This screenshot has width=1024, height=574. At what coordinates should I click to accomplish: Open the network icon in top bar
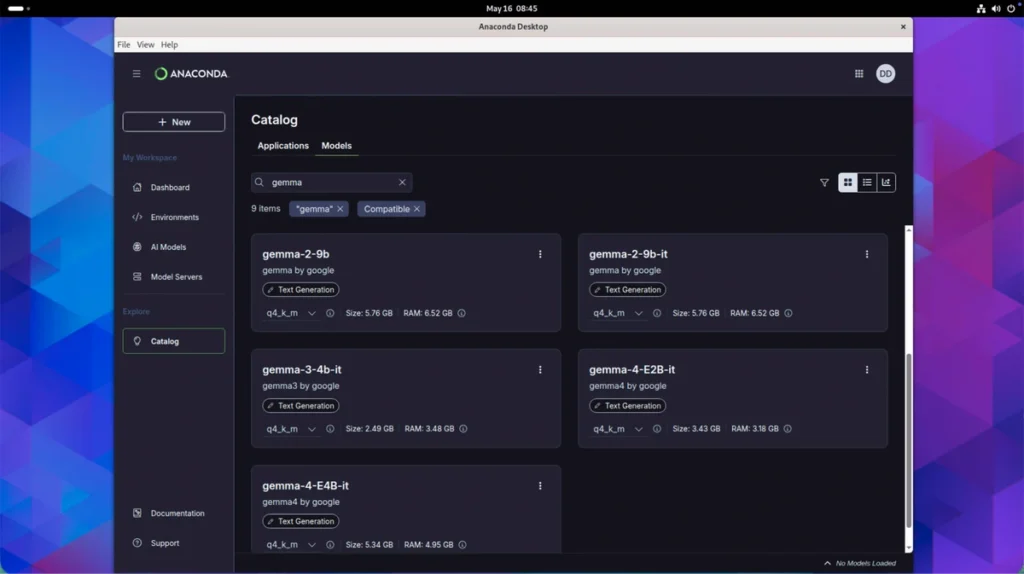tap(981, 8)
